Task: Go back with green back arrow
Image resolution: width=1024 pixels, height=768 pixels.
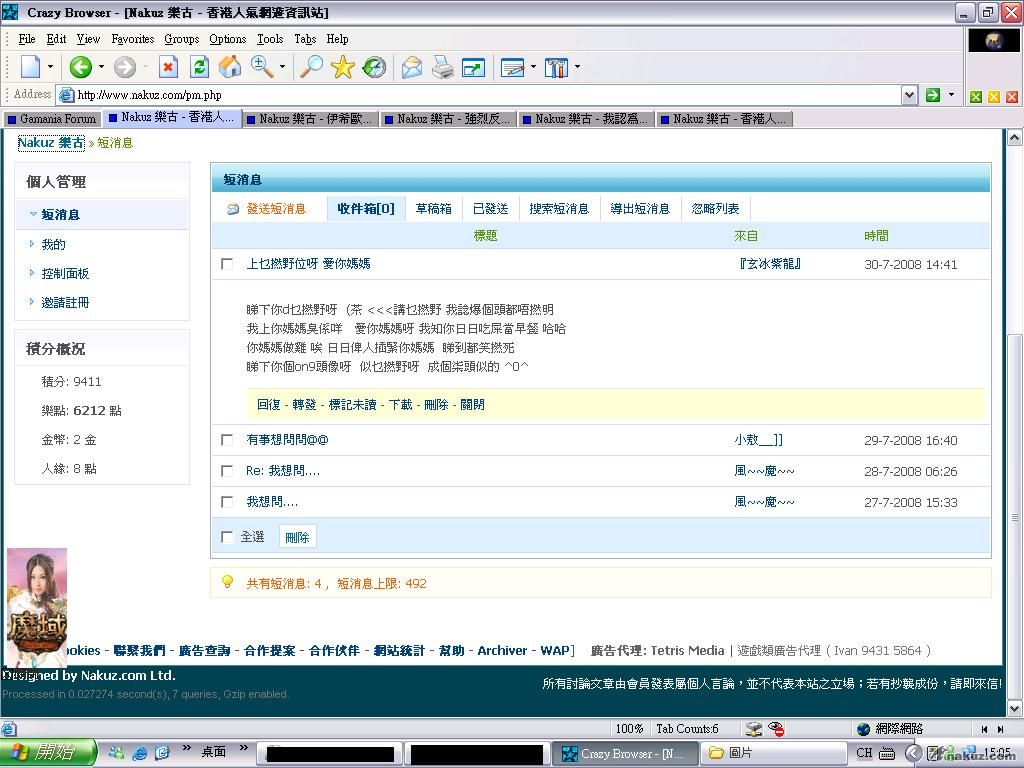Action: click(x=80, y=67)
